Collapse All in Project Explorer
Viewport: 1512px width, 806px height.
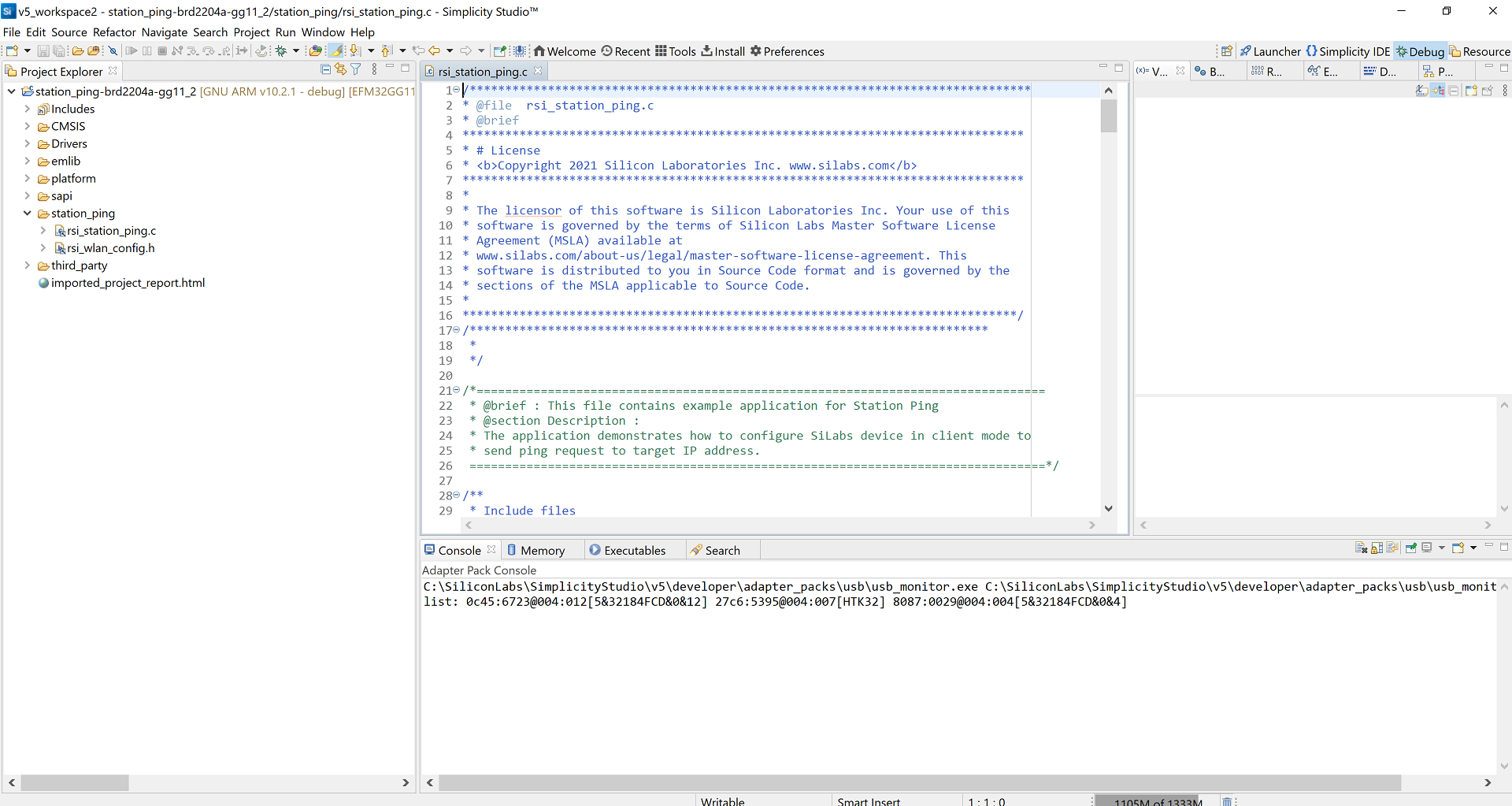click(x=325, y=69)
